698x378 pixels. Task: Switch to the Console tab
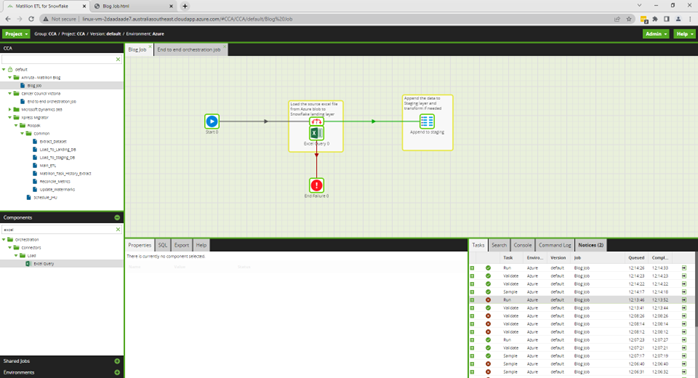click(x=523, y=245)
